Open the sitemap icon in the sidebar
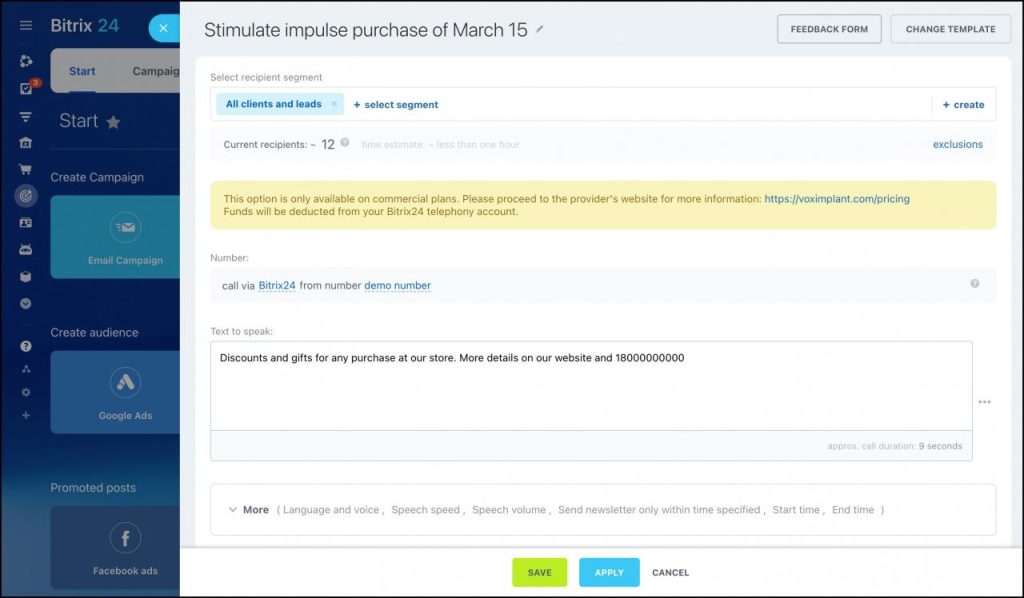1024x598 pixels. point(26,369)
